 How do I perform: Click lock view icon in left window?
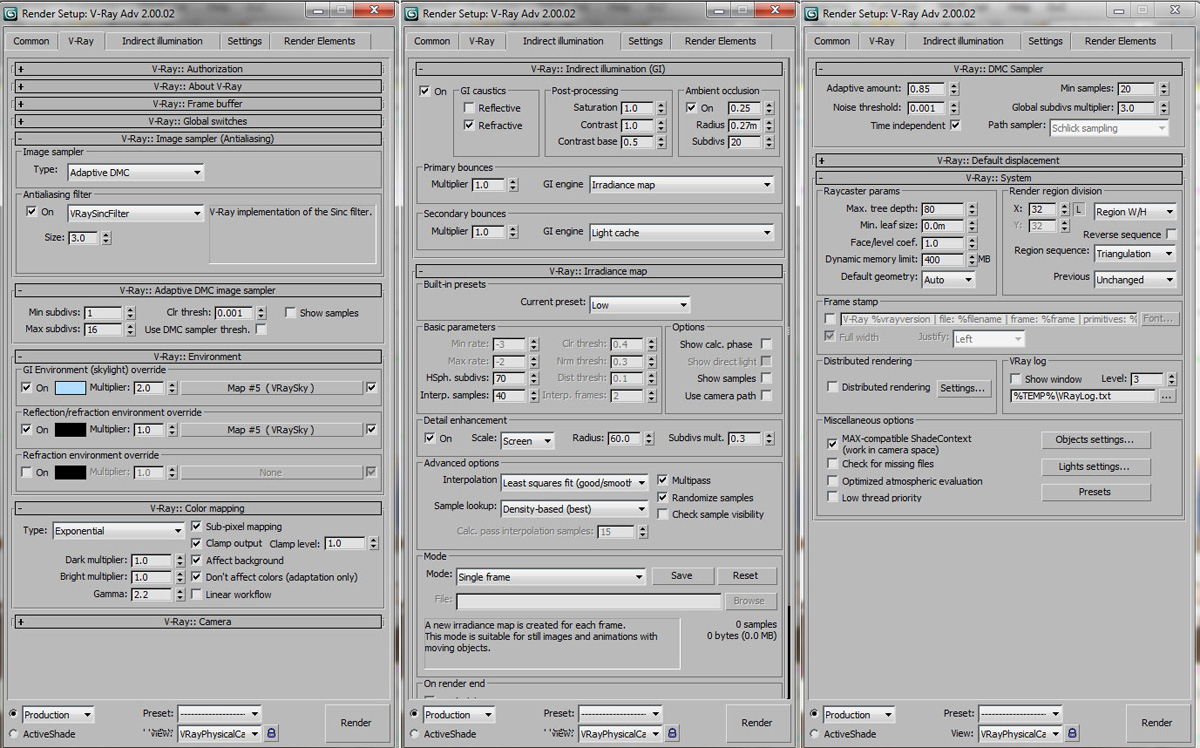(272, 734)
